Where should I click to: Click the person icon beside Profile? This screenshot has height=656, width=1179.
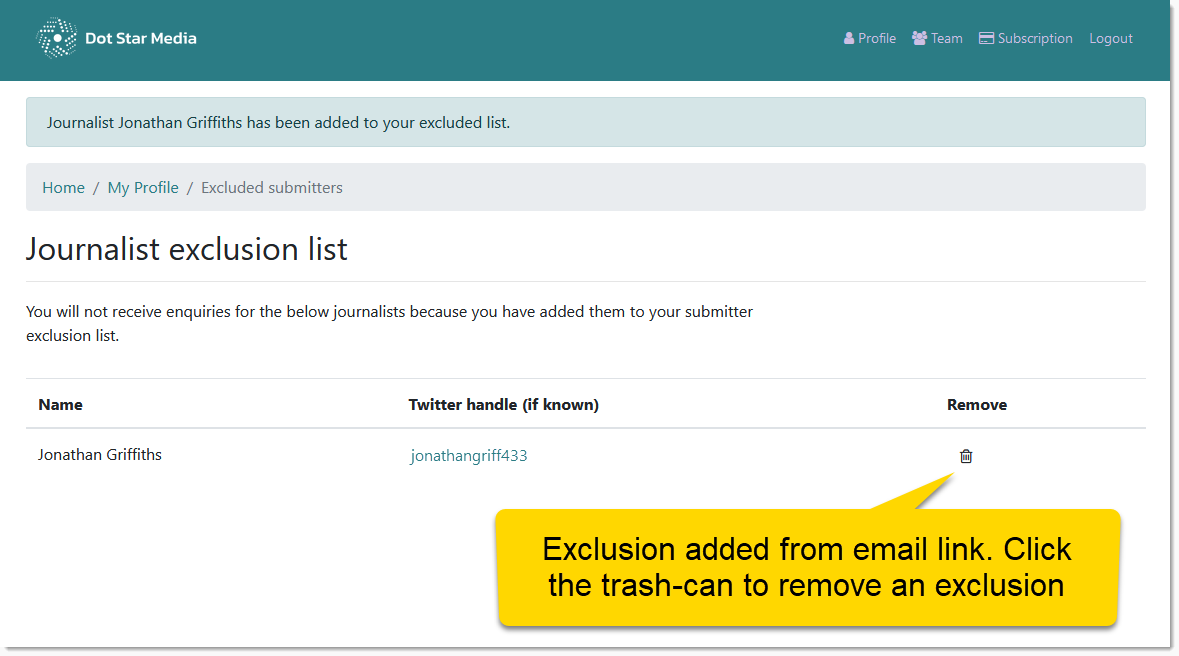[849, 39]
